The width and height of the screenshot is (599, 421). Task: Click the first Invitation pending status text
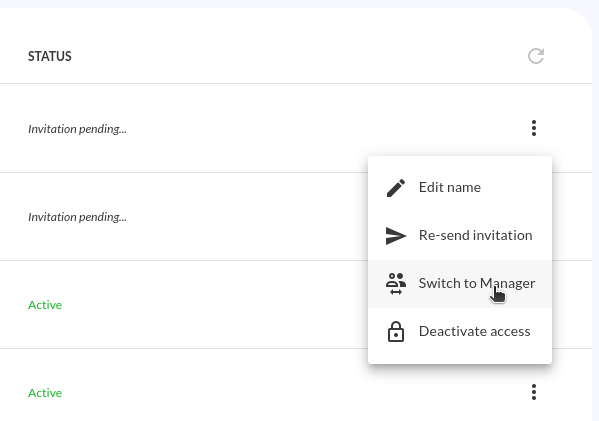point(77,129)
